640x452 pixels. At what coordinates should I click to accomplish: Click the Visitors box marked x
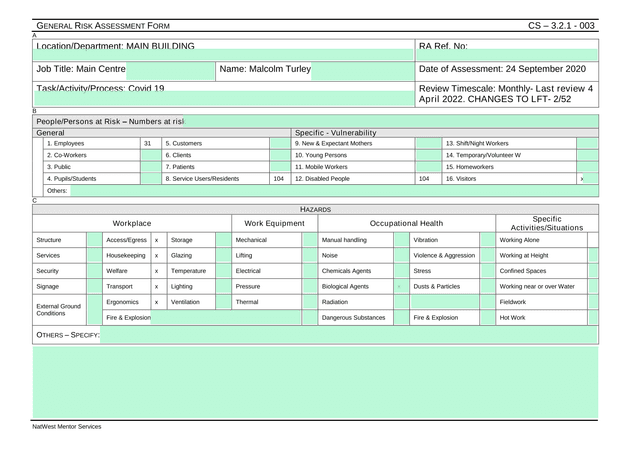(587, 179)
